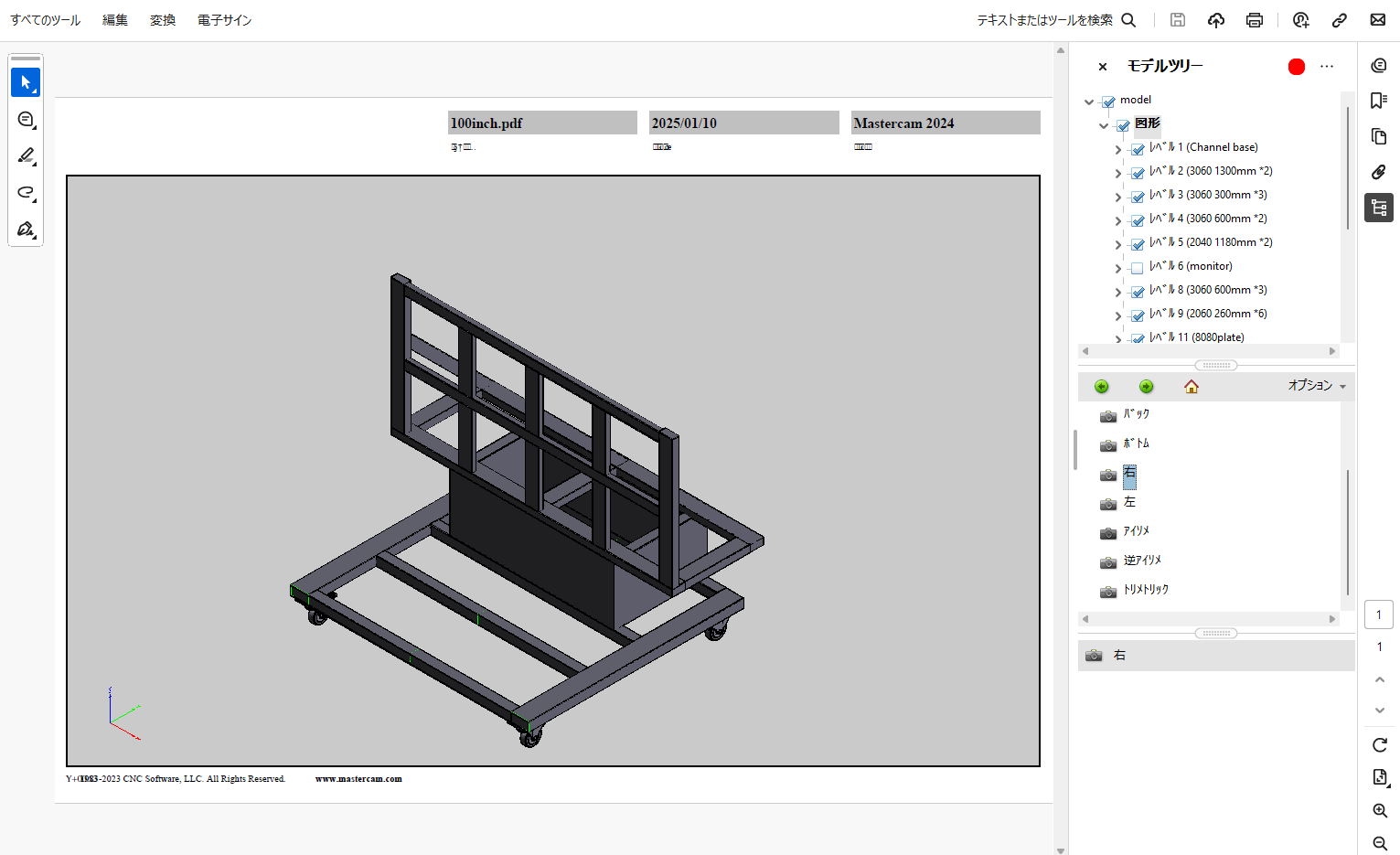Click the red circle in the Model Tree header
The width and height of the screenshot is (1400, 855).
[1296, 66]
